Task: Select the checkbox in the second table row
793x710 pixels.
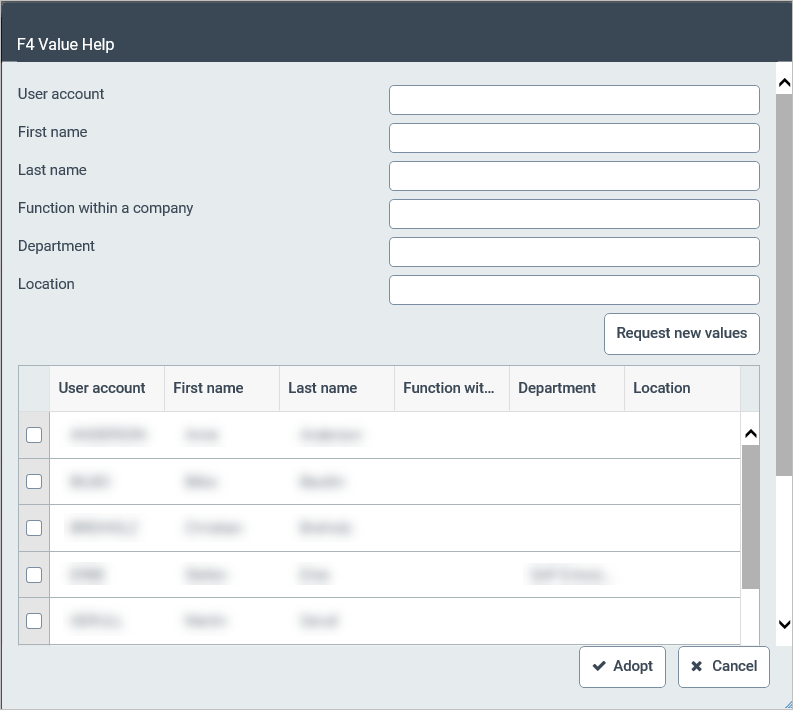Action: [x=34, y=481]
